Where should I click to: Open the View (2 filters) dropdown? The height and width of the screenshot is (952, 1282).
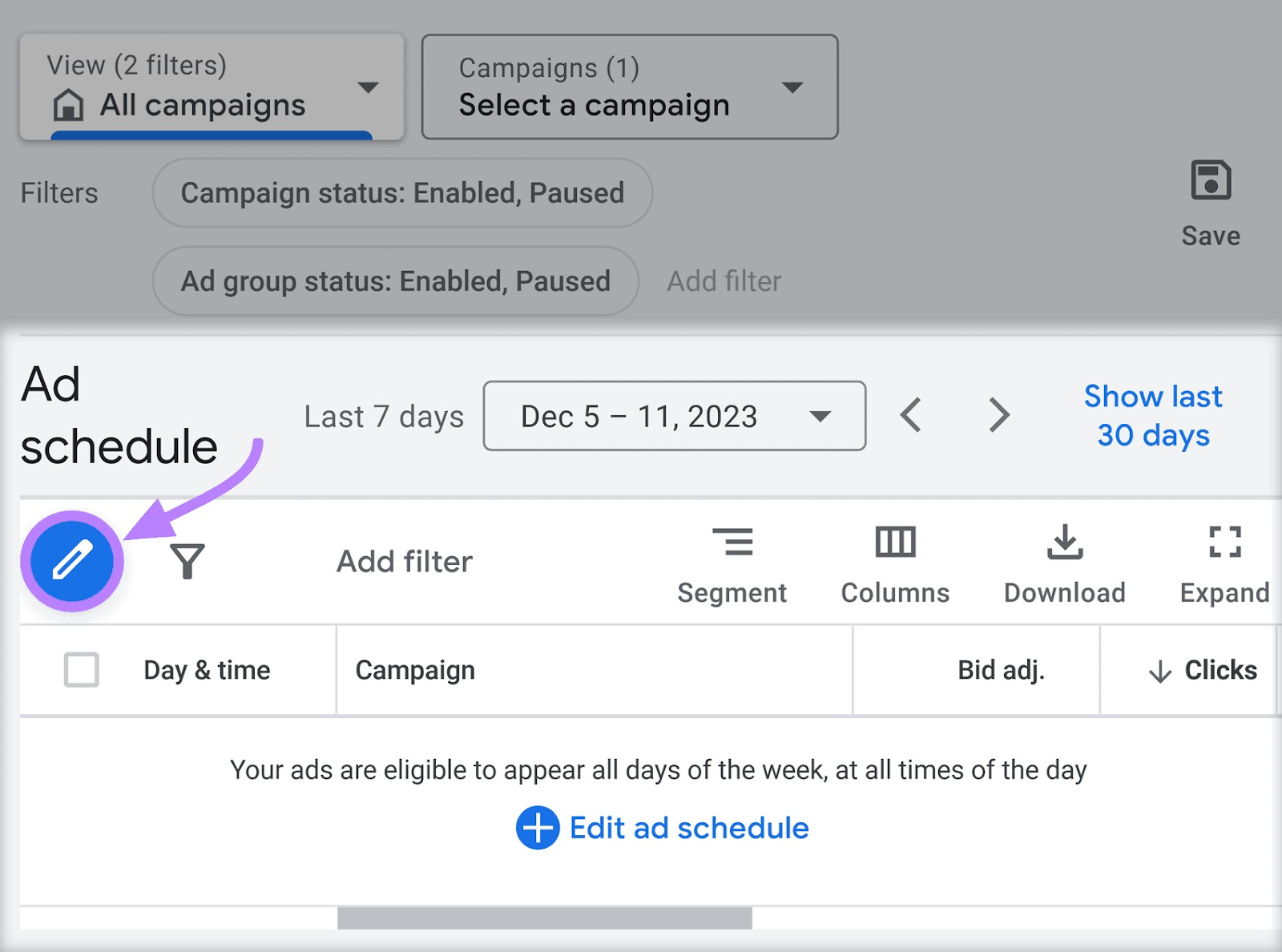click(x=212, y=87)
